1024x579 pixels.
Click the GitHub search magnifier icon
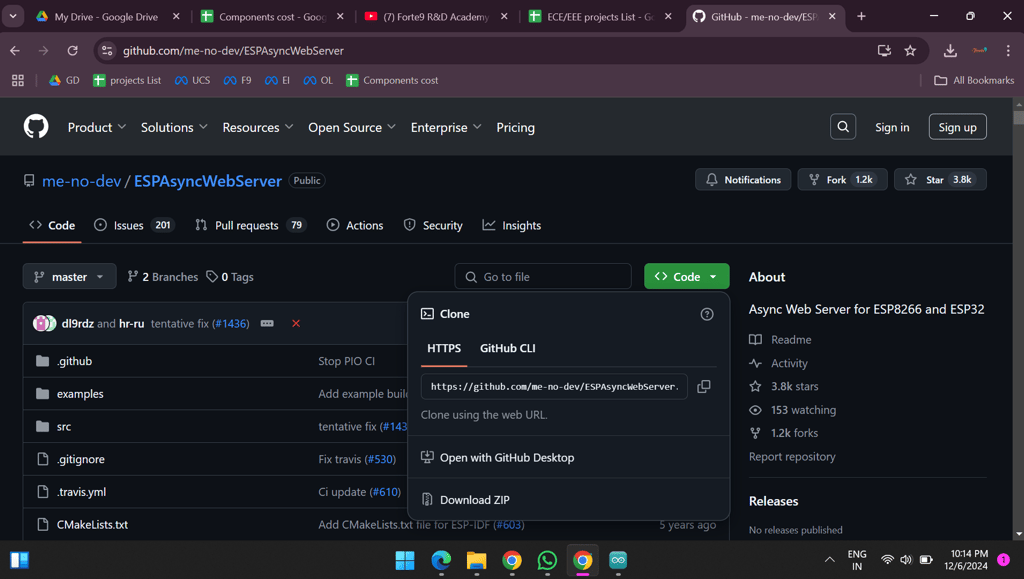[x=842, y=127]
